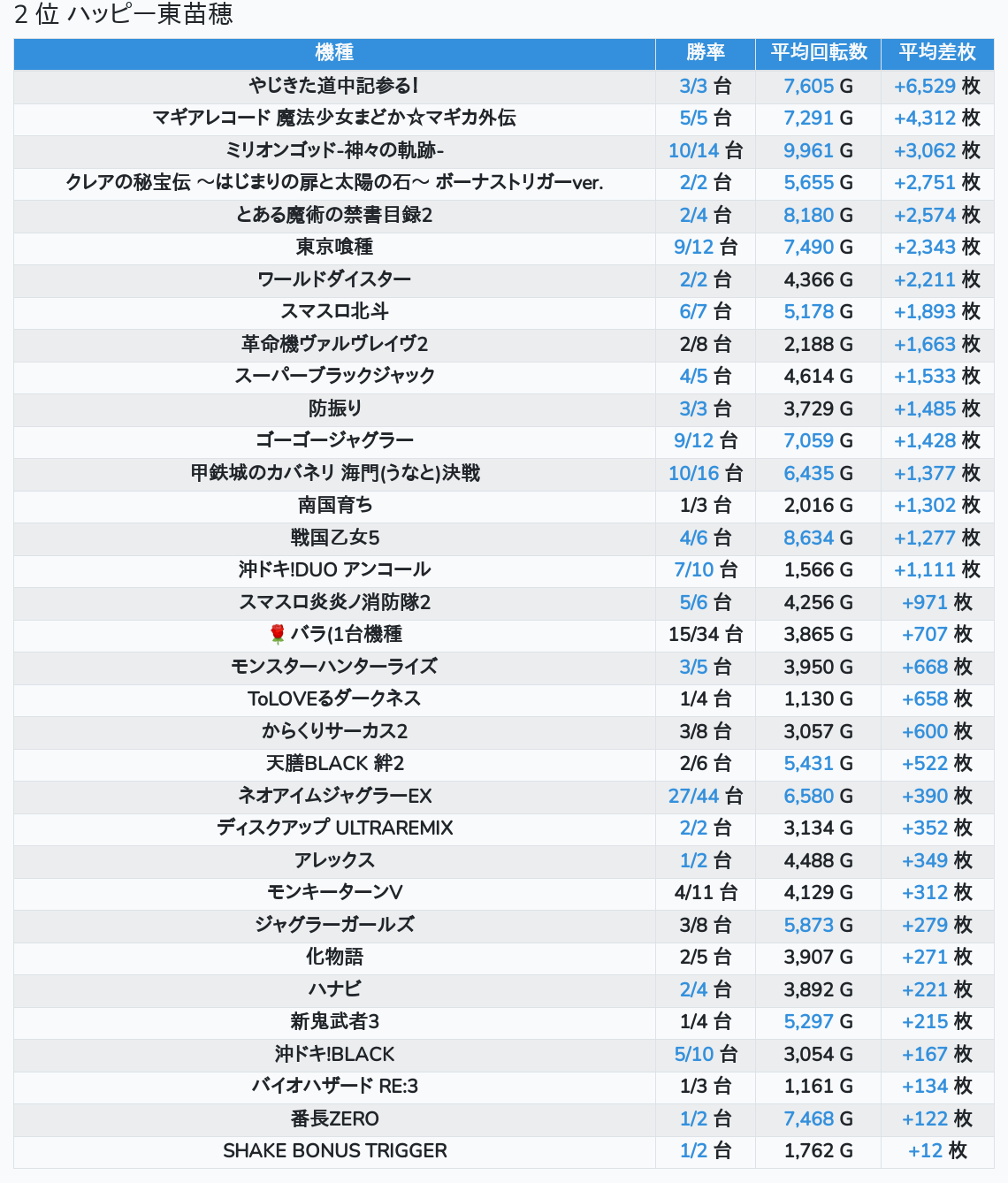The width and height of the screenshot is (1008, 1183).
Task: Select the +6,529 average difference value
Action: 925,86
